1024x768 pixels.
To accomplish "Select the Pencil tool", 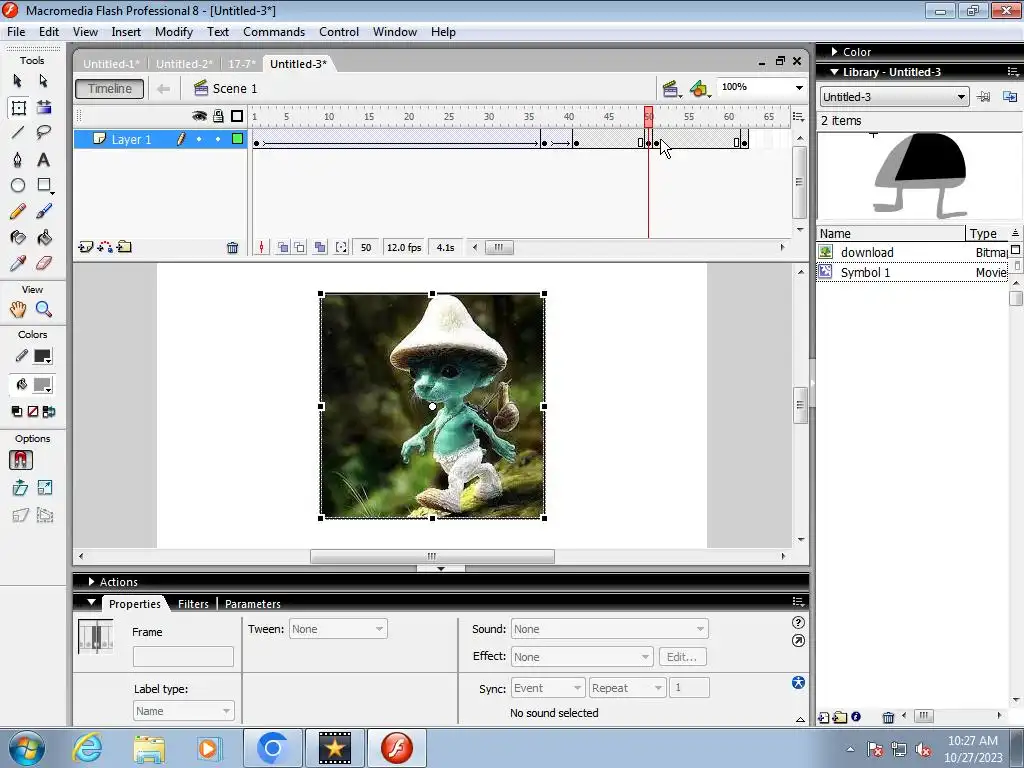I will (18, 212).
